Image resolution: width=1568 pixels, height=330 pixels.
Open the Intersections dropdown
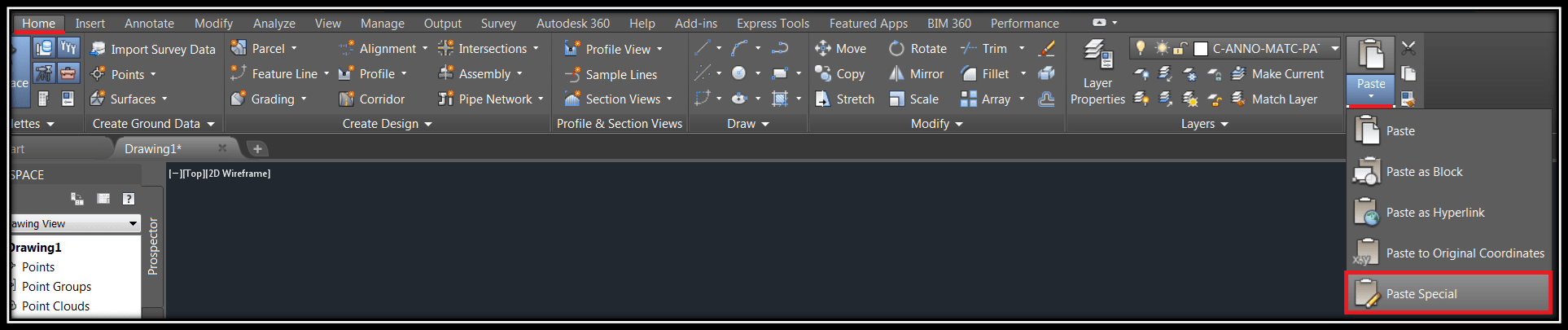pos(488,49)
